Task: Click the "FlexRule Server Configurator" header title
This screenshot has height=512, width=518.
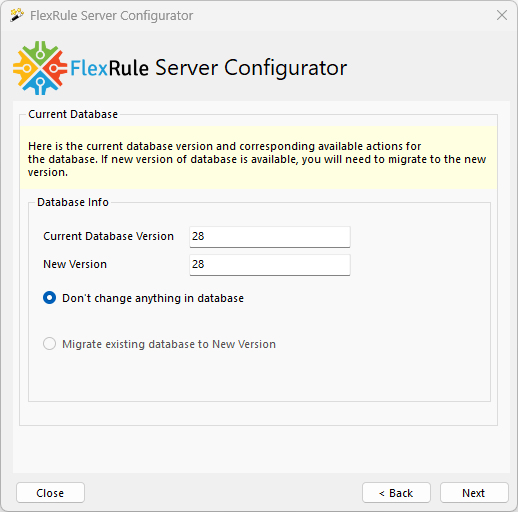Action: pyautogui.click(x=209, y=68)
